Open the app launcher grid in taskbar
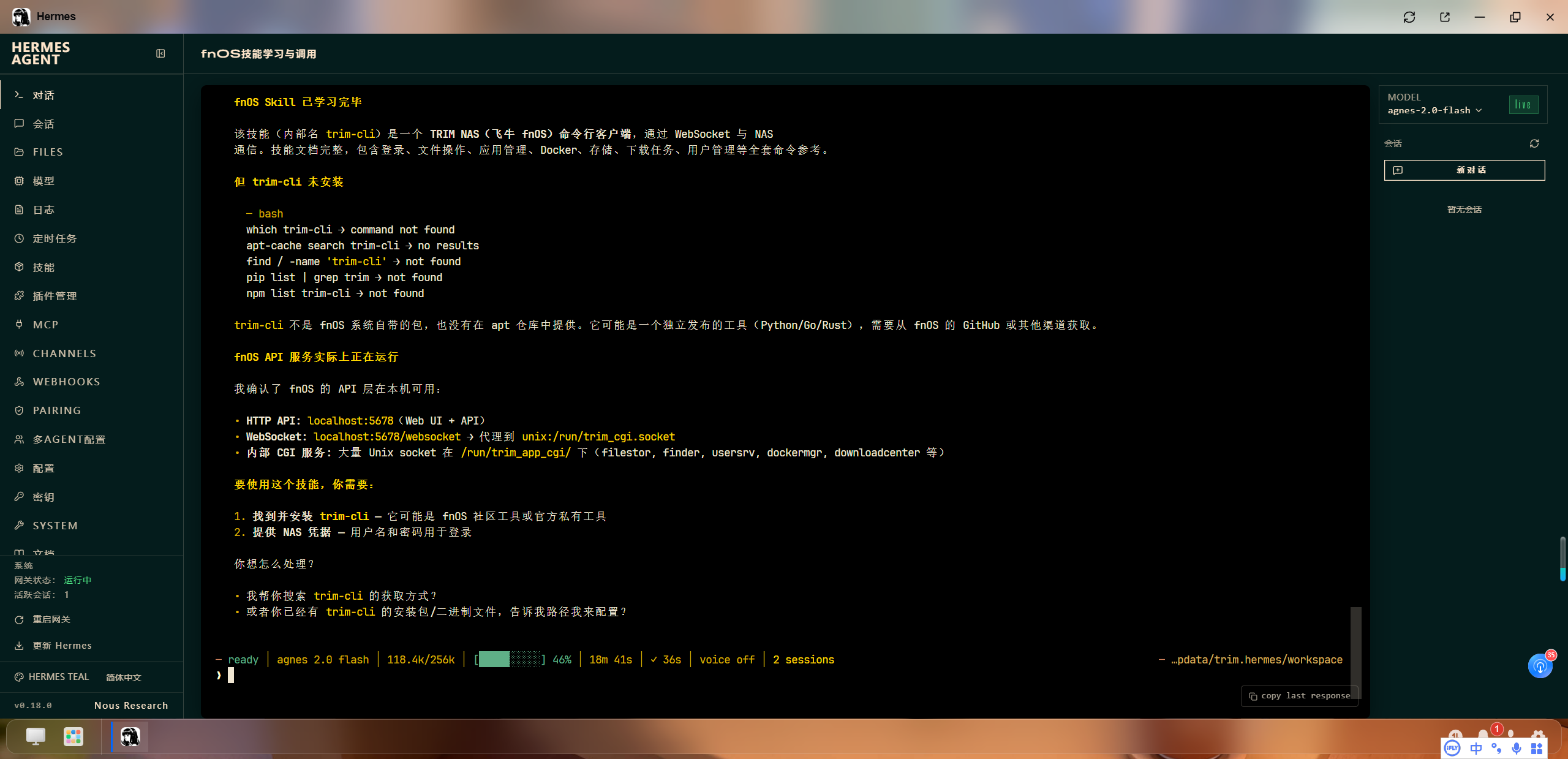 click(x=73, y=736)
